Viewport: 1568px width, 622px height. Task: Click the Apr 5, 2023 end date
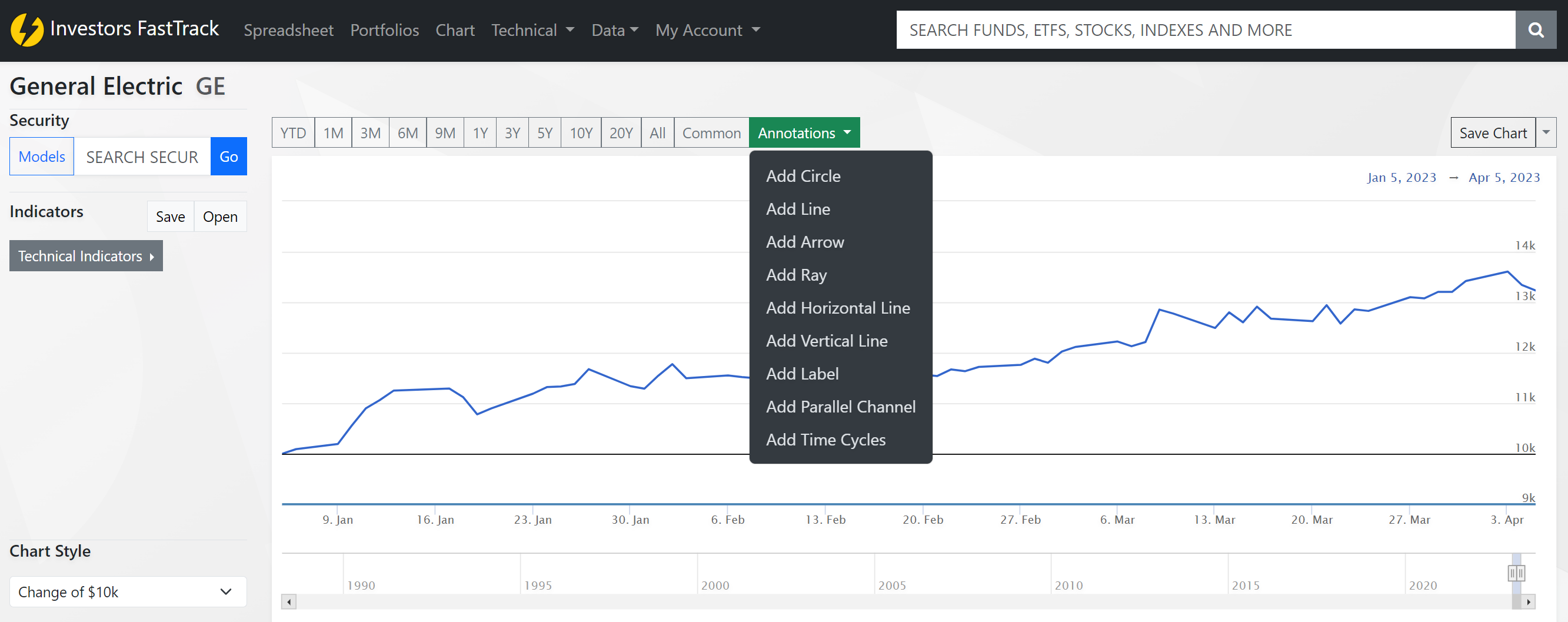1504,178
